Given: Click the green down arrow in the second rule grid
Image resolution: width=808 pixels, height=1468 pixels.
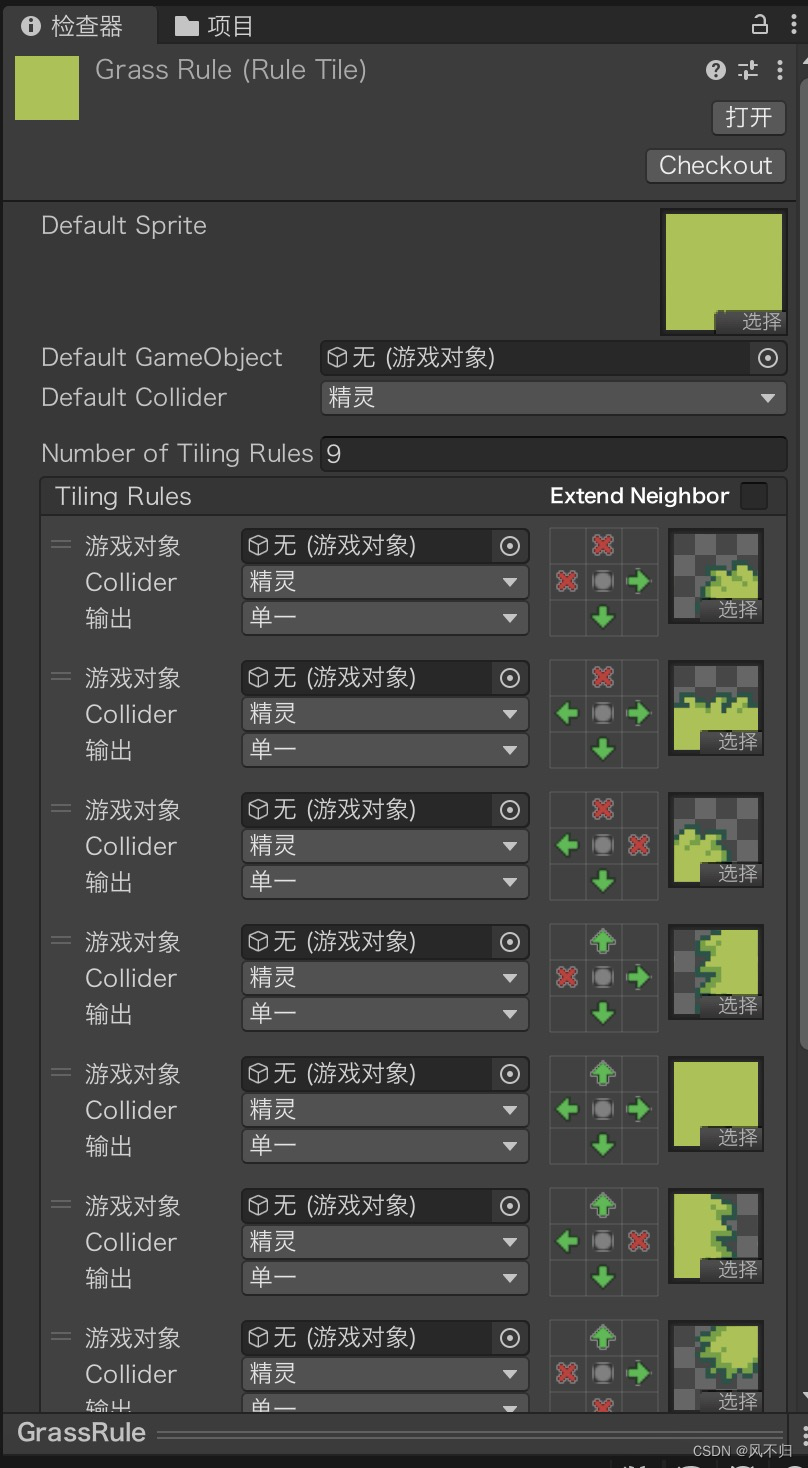Looking at the screenshot, I should tap(602, 750).
